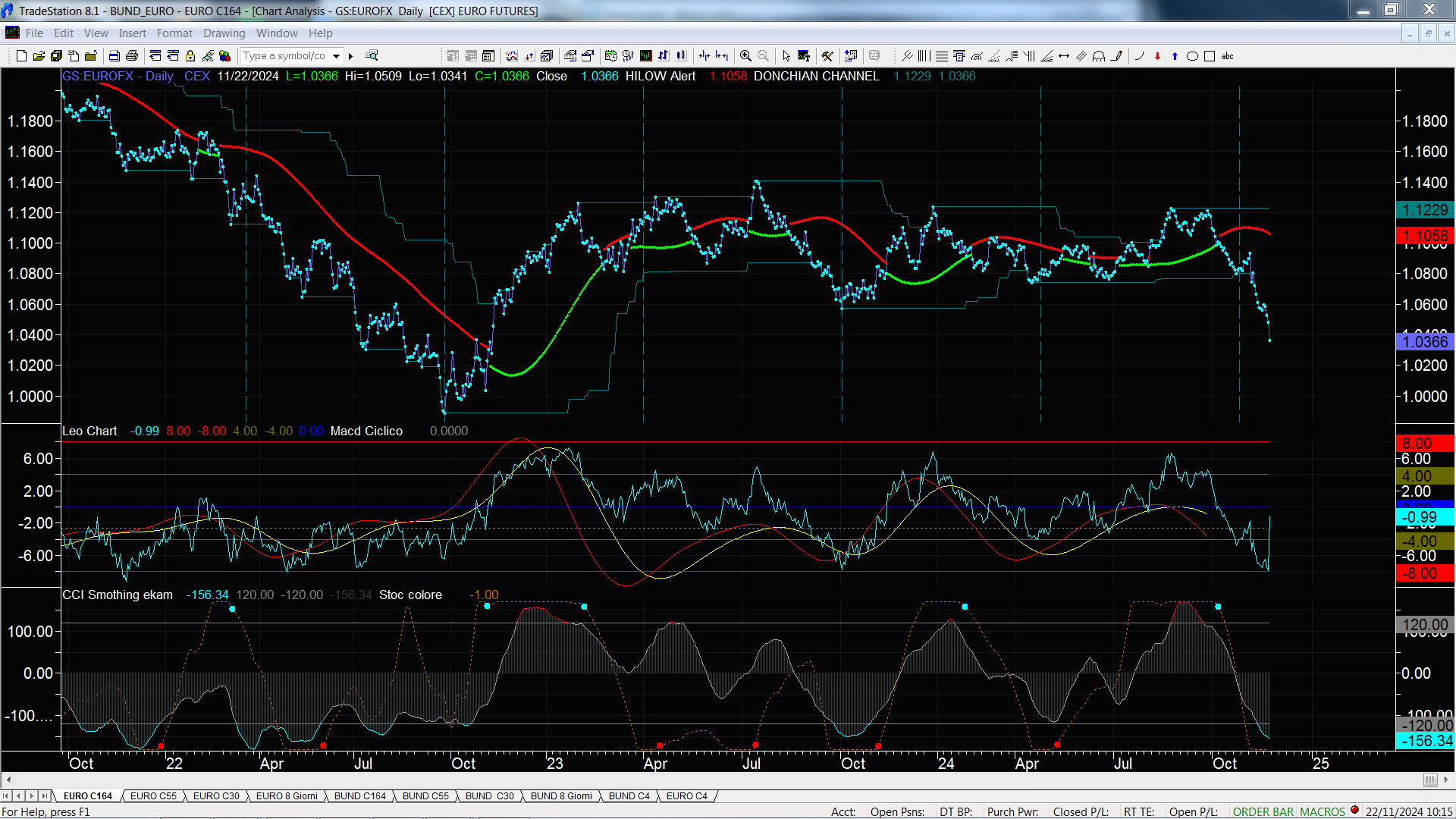Viewport: 1456px width, 819px height.
Task: Click the colored cubes toolbar icon
Action: click(225, 56)
